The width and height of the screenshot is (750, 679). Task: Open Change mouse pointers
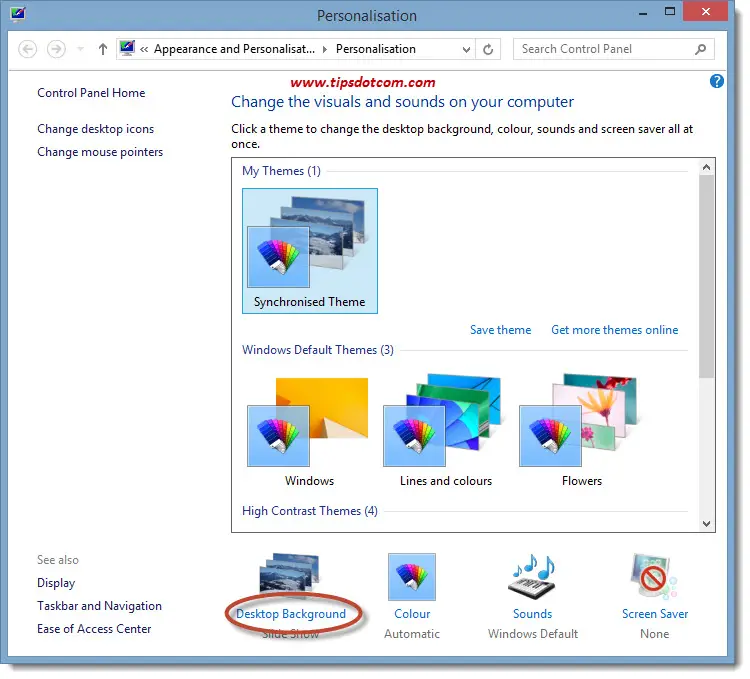[100, 152]
